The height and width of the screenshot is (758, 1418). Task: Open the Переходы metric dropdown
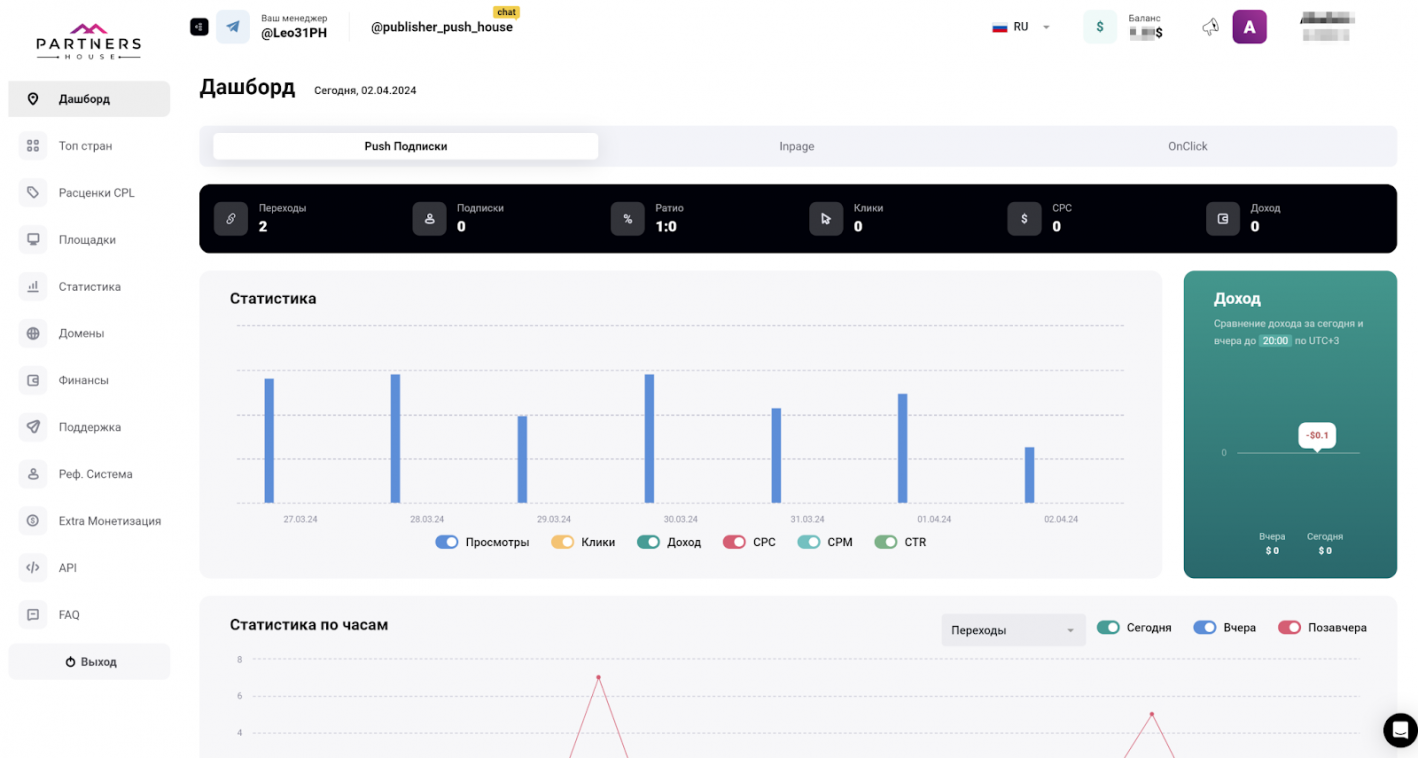1013,630
